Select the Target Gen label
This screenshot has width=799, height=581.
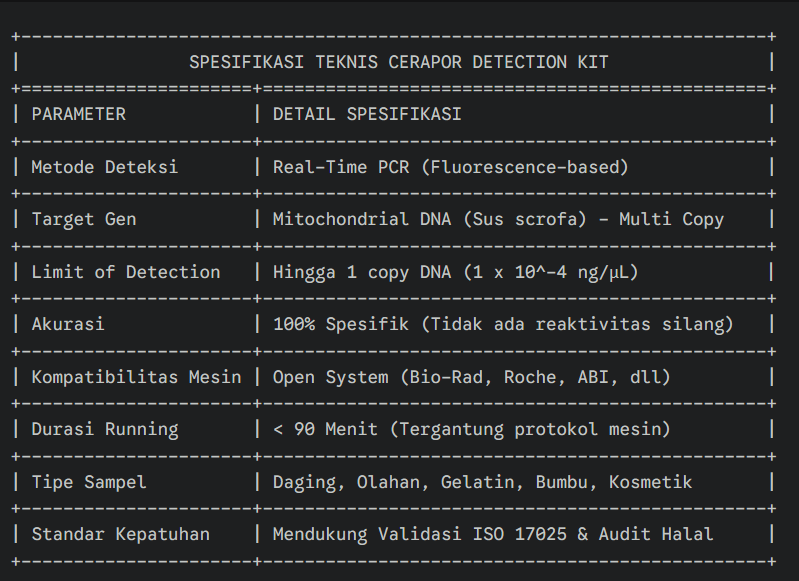[x=84, y=219]
